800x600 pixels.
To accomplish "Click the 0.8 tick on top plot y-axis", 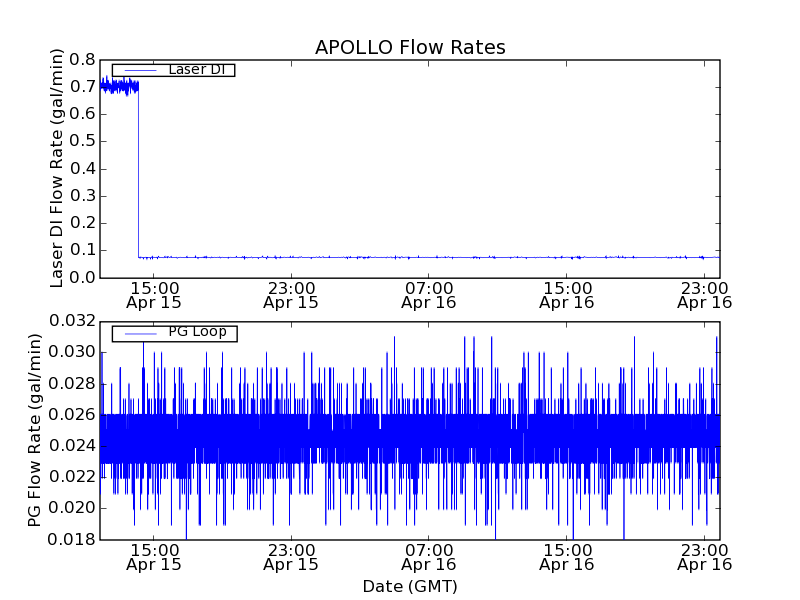I will pyautogui.click(x=82, y=59).
